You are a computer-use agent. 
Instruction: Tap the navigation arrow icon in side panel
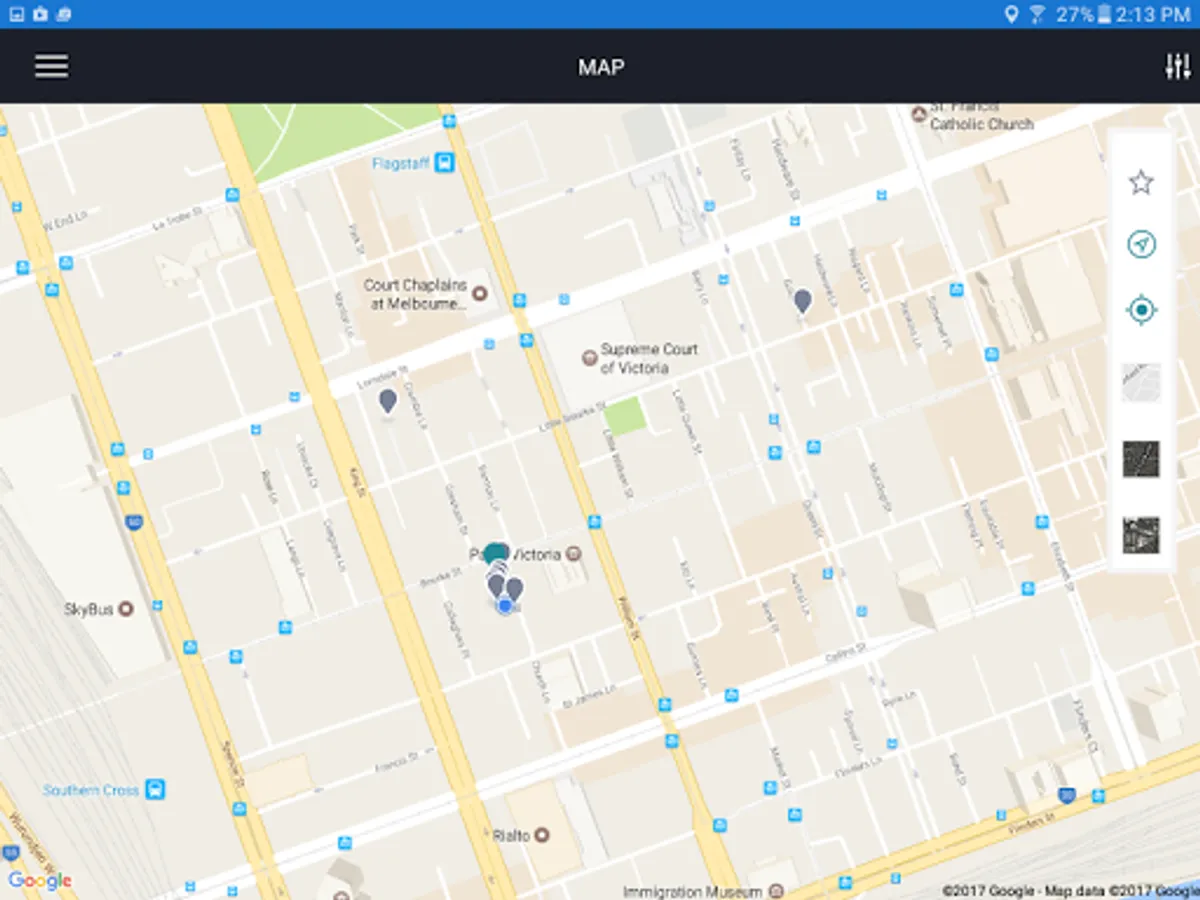(1141, 245)
